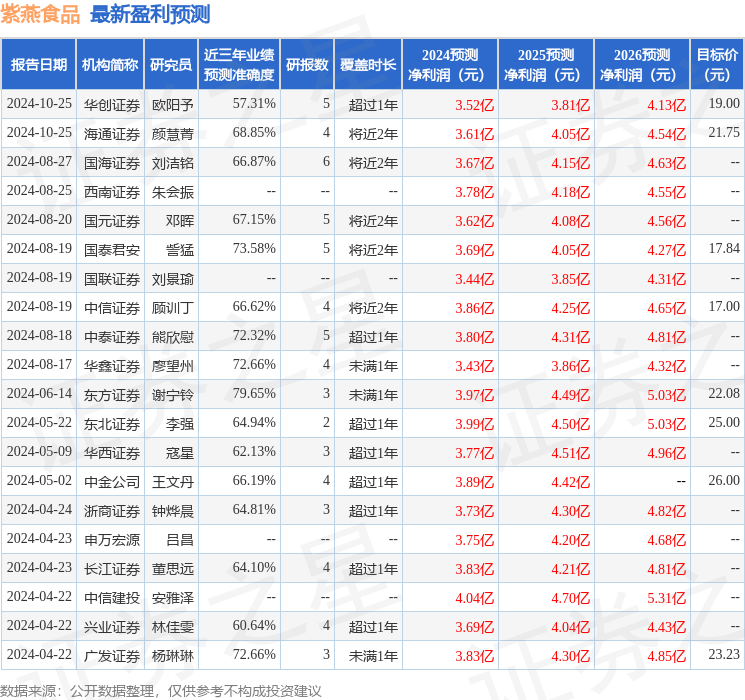Click the 最新盈利预测 title text
This screenshot has height=700, width=745.
[150, 14]
